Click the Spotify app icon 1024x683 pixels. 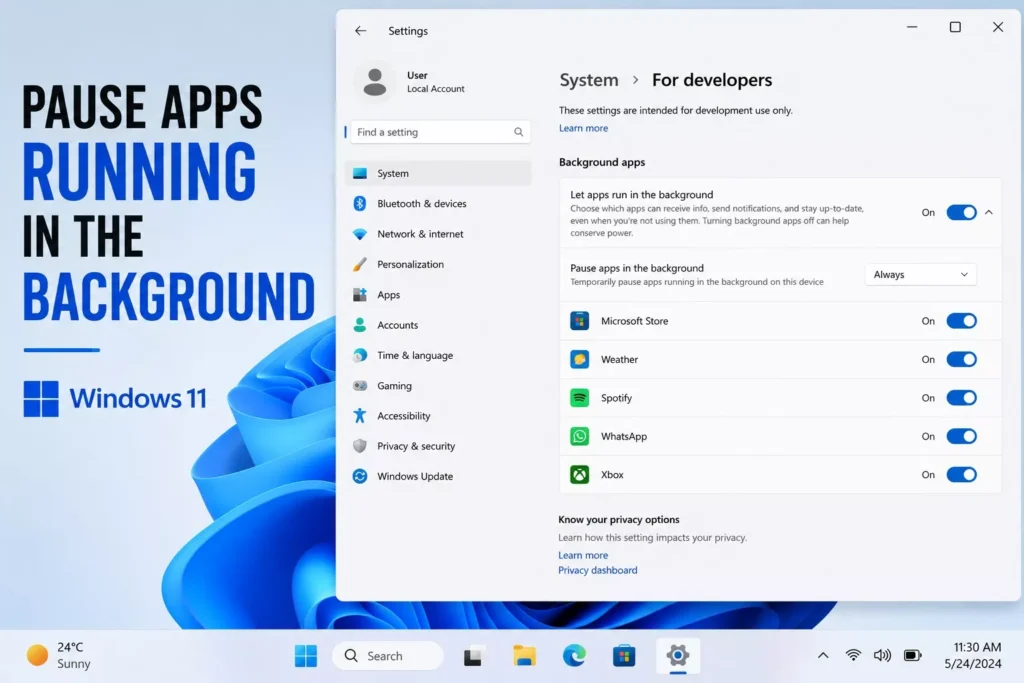[x=579, y=398]
